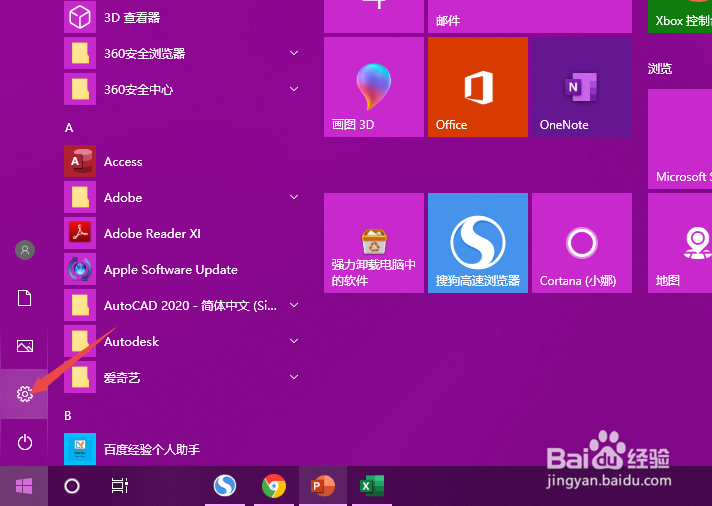
Task: Open the Documents icon in sidebar
Action: (x=25, y=298)
